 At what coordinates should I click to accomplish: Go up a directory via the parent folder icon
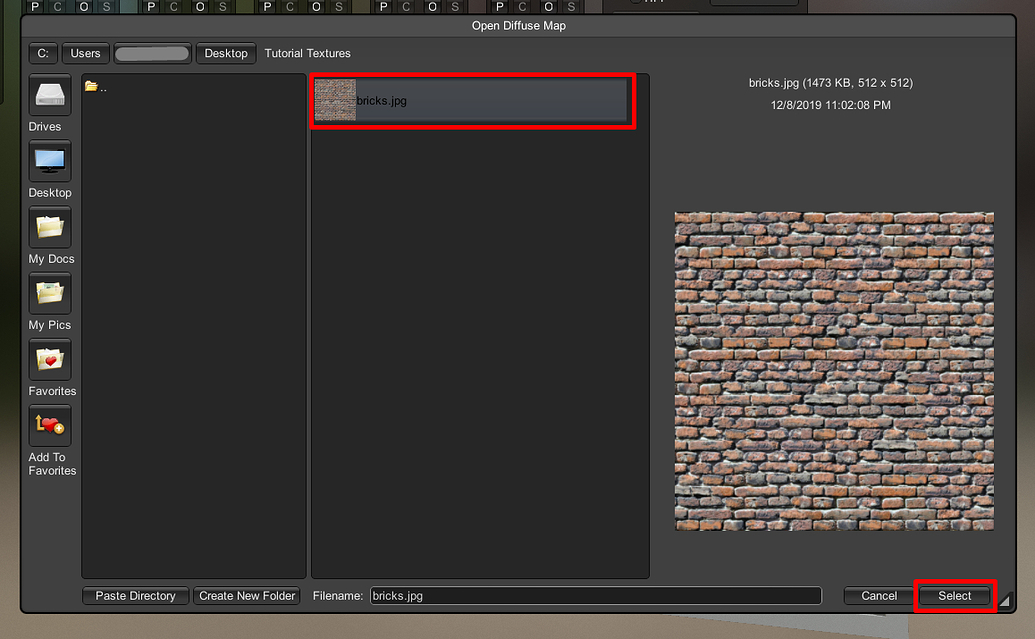(92, 86)
